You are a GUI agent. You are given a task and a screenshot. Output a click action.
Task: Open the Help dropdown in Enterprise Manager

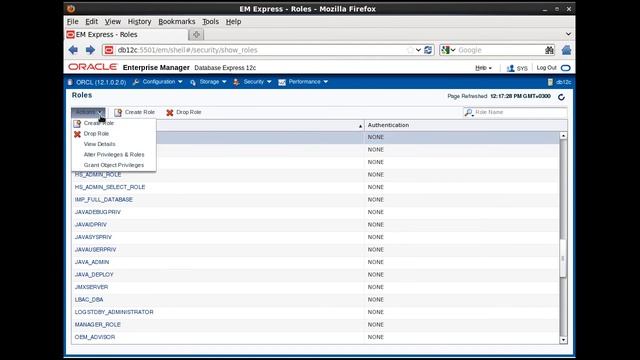(x=483, y=68)
